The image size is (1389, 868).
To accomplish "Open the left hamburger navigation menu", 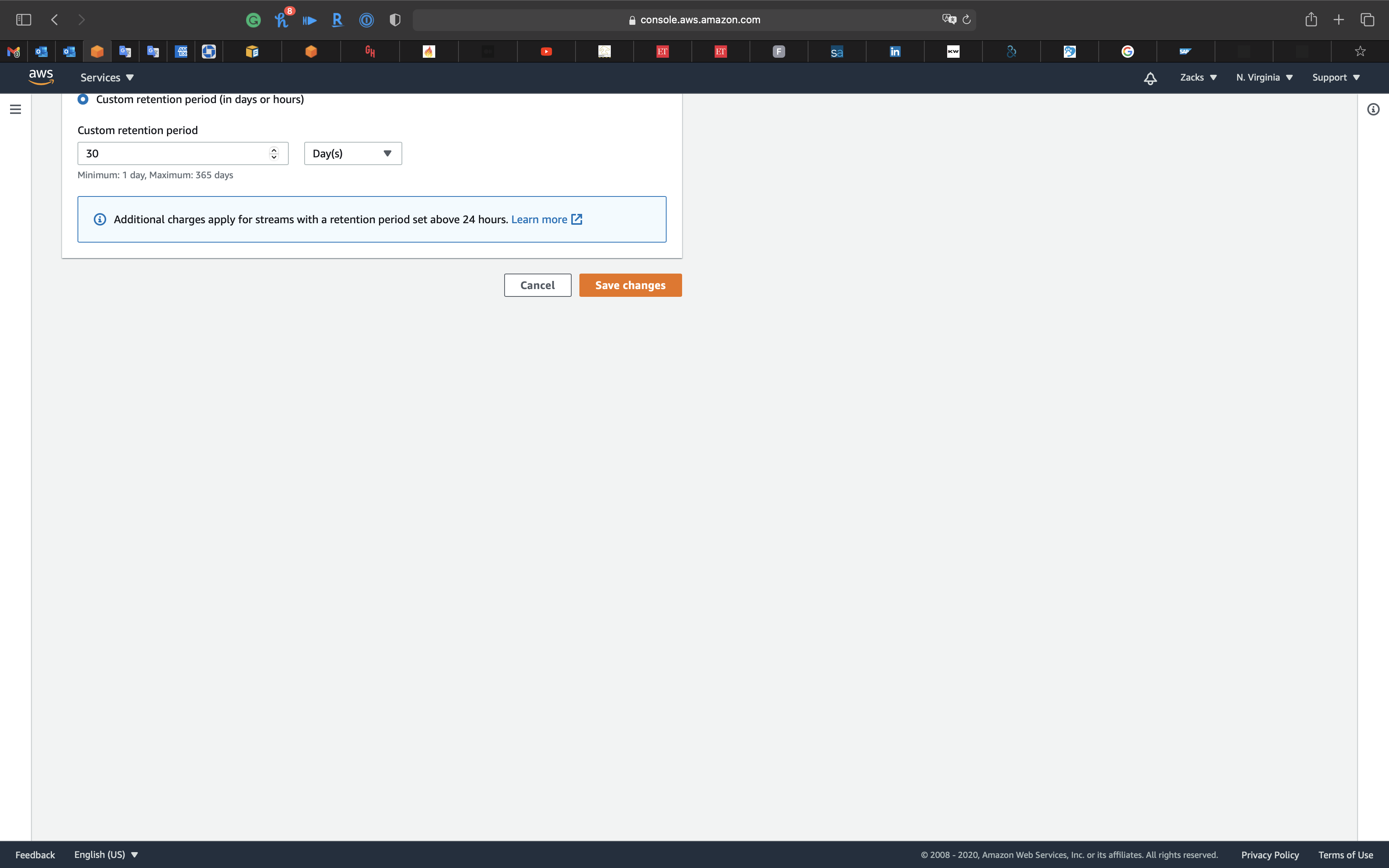I will [x=16, y=109].
